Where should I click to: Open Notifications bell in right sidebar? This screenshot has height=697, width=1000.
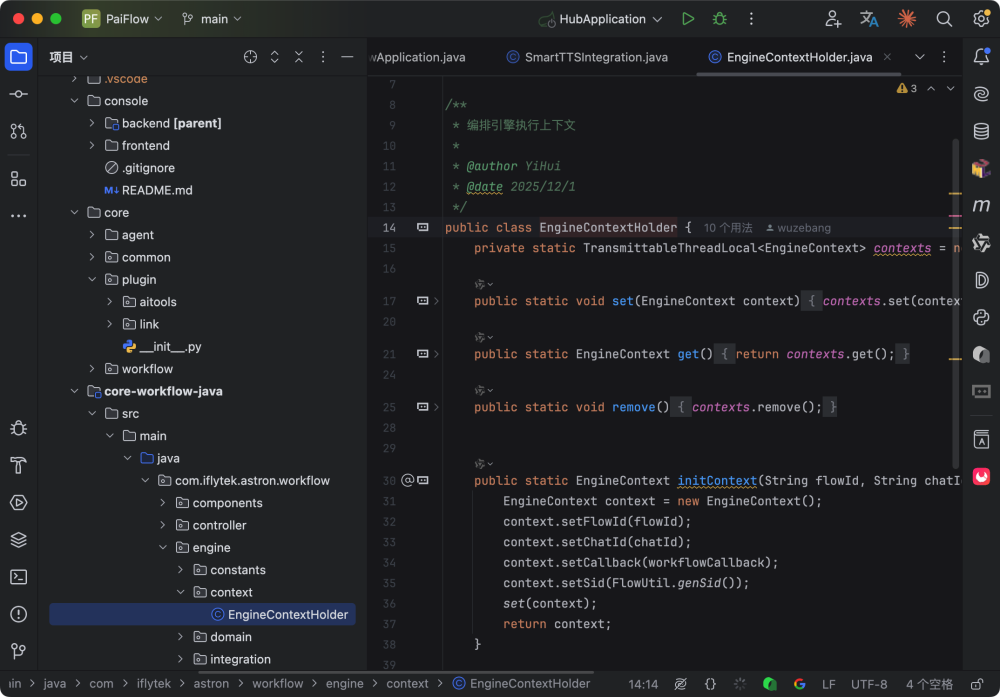click(981, 57)
